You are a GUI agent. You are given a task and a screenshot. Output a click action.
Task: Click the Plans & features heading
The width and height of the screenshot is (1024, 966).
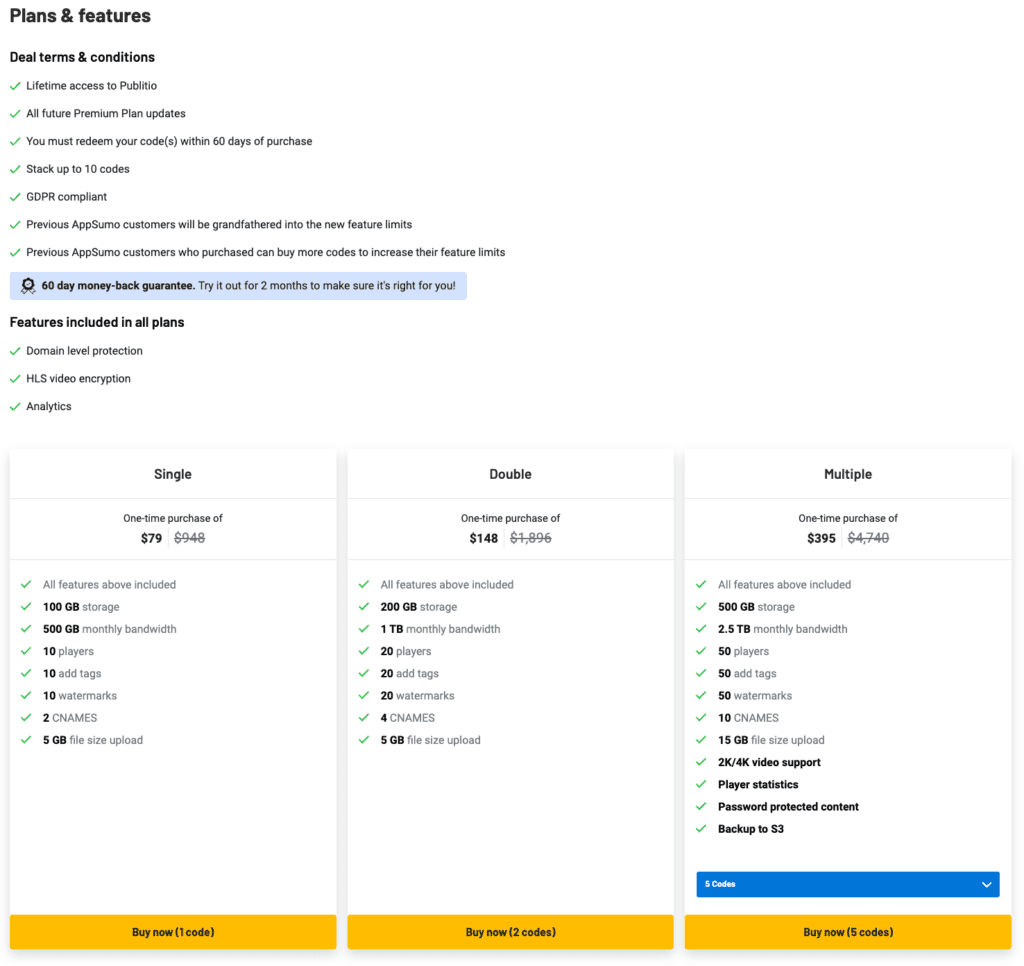(80, 16)
